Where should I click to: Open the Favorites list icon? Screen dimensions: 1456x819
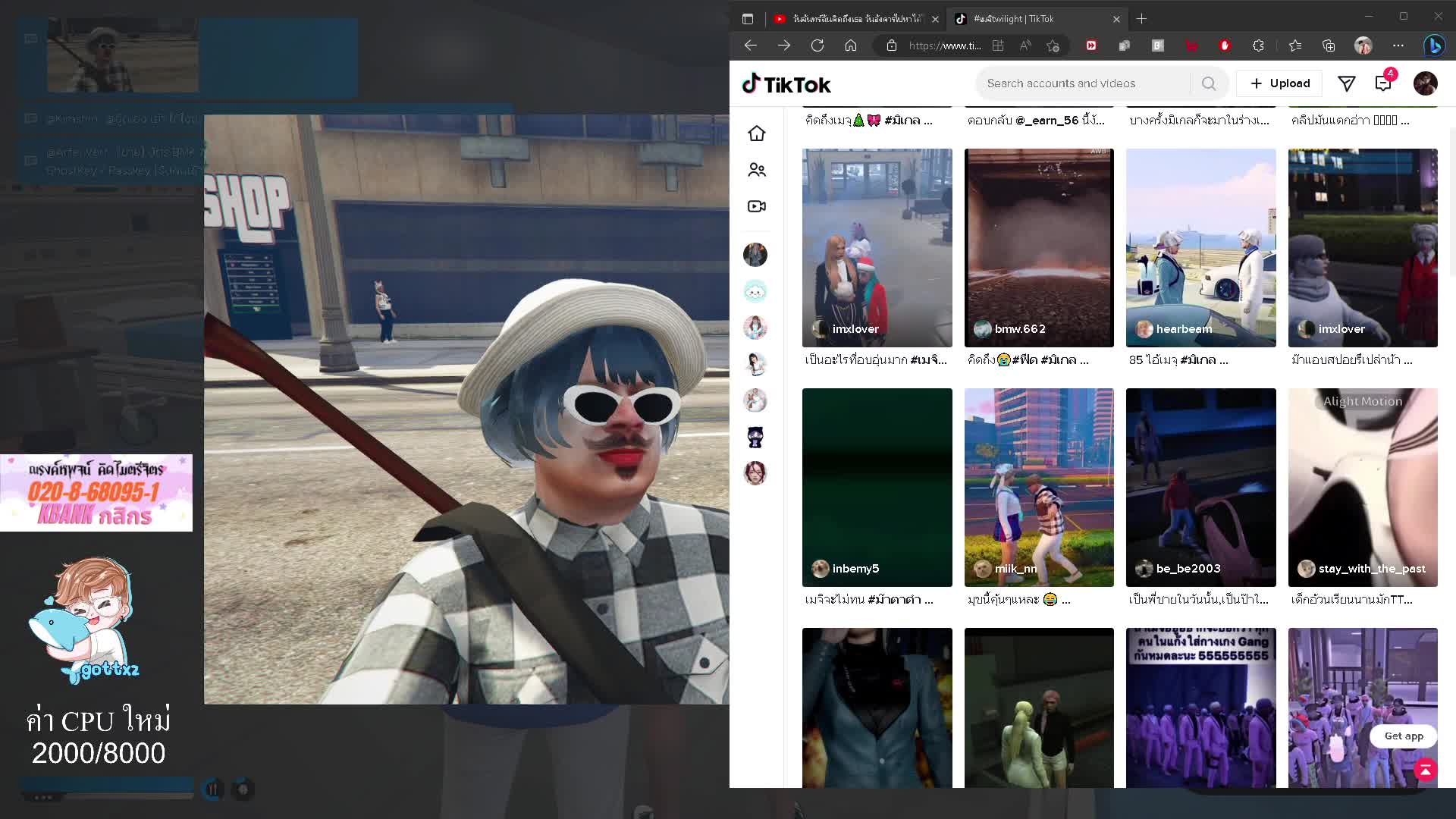(1295, 45)
